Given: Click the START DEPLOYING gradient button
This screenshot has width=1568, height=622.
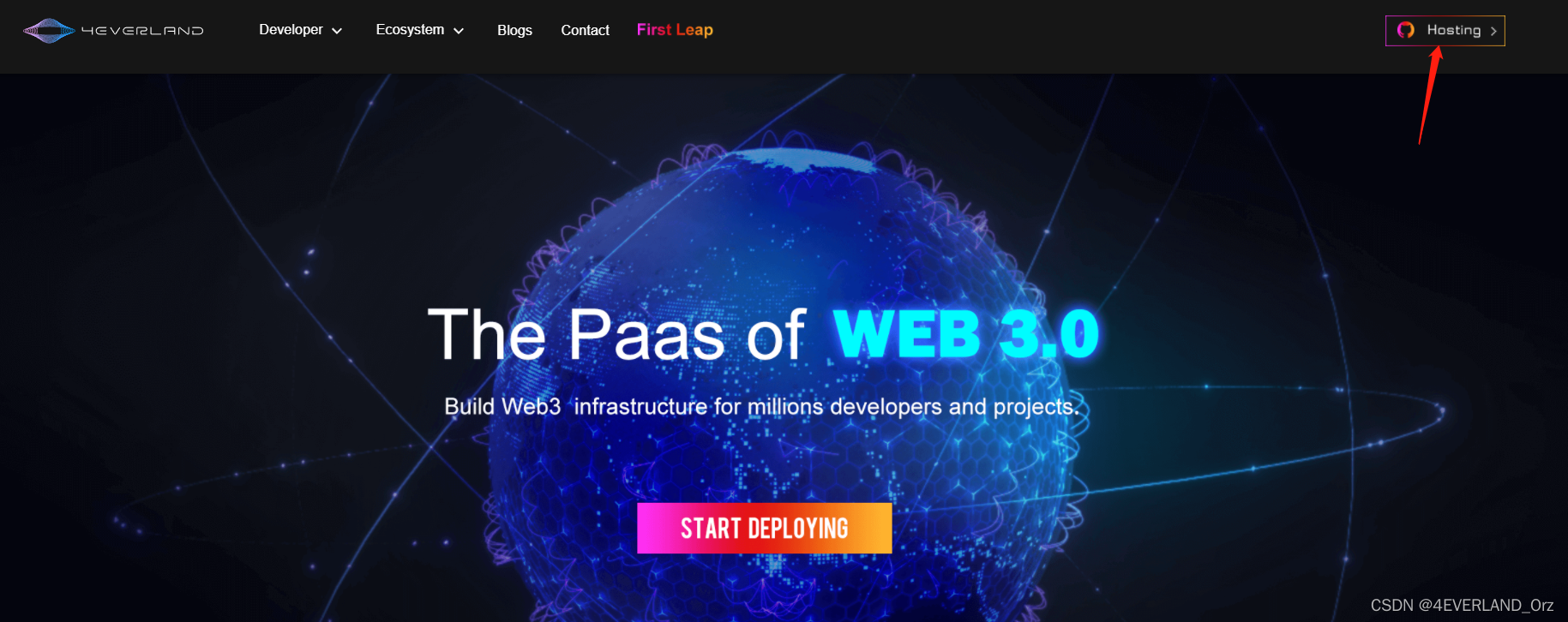Looking at the screenshot, I should pyautogui.click(x=764, y=528).
